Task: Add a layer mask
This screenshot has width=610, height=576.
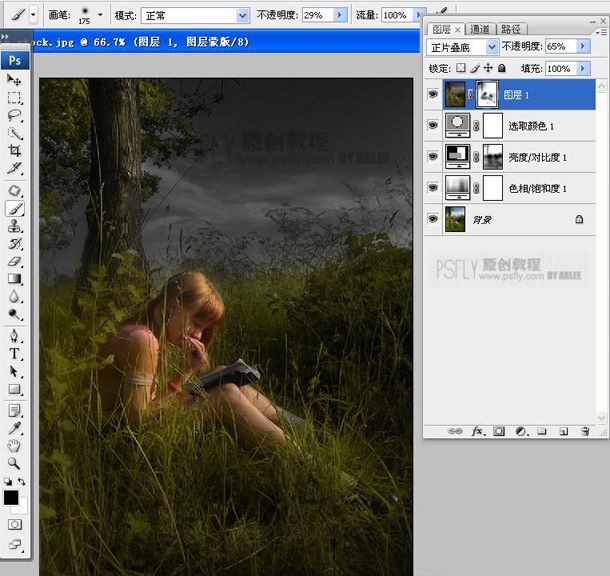Action: pyautogui.click(x=499, y=431)
